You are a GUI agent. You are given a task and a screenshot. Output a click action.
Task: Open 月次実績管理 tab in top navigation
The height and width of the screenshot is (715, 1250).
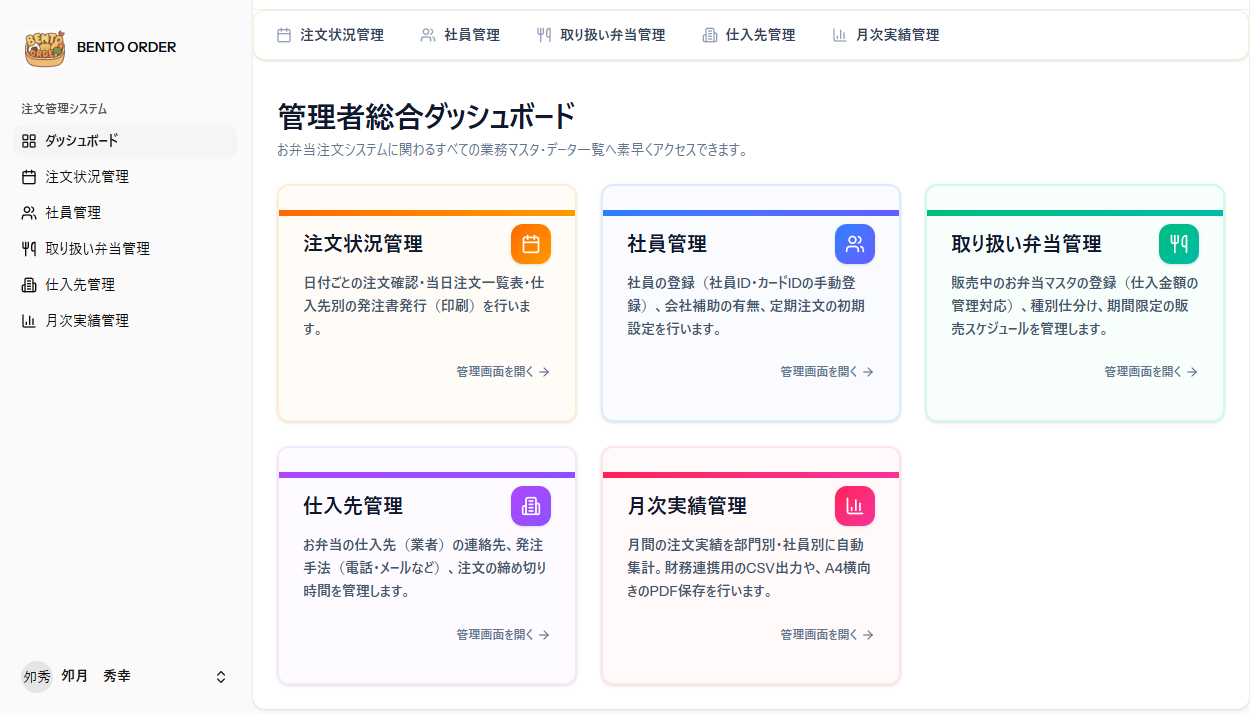886,35
